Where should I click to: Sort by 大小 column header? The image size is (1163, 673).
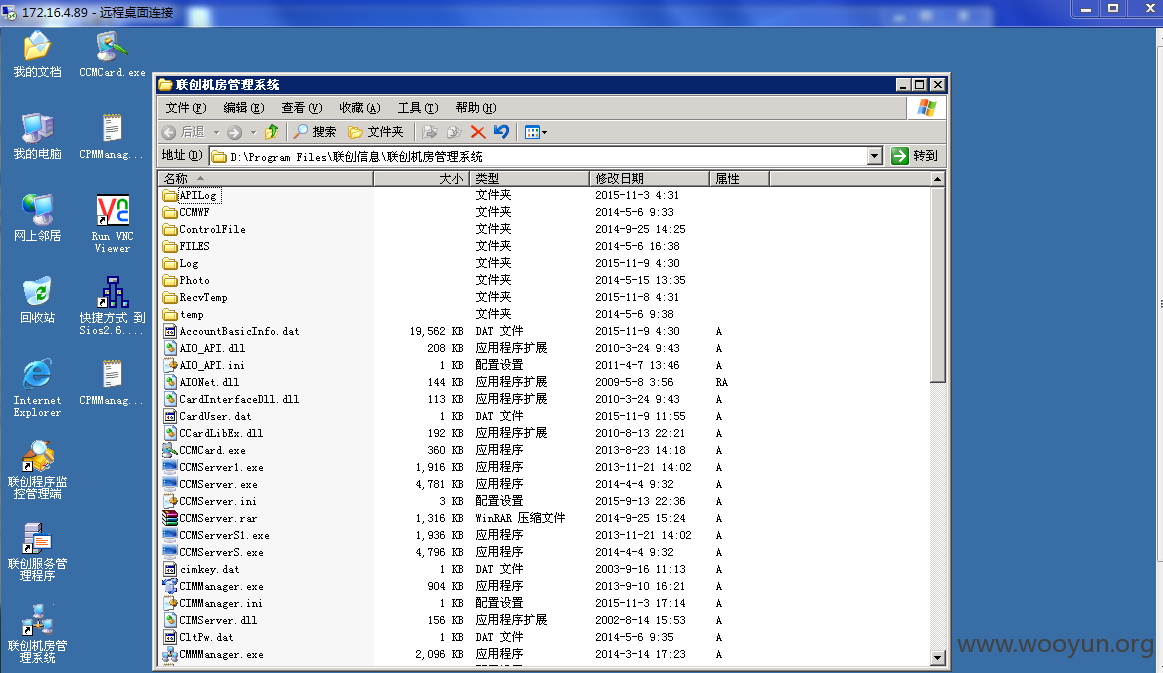coord(421,178)
